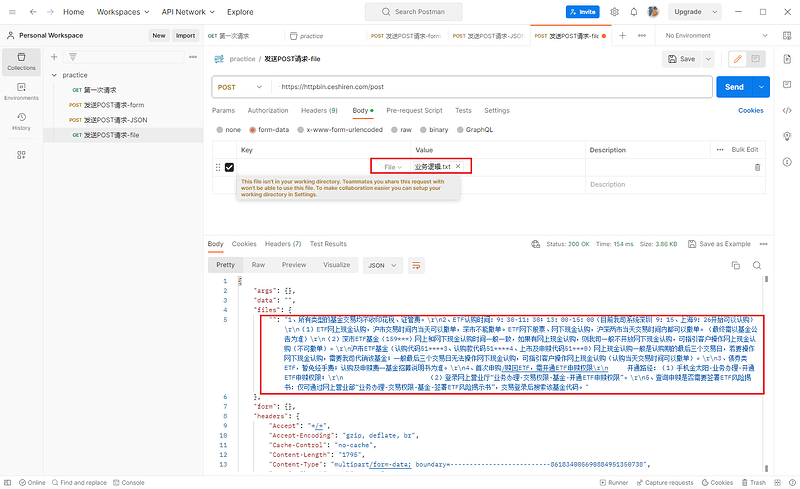Open the request Settings tab
Image resolution: width=800 pixels, height=489 pixels.
tap(497, 110)
